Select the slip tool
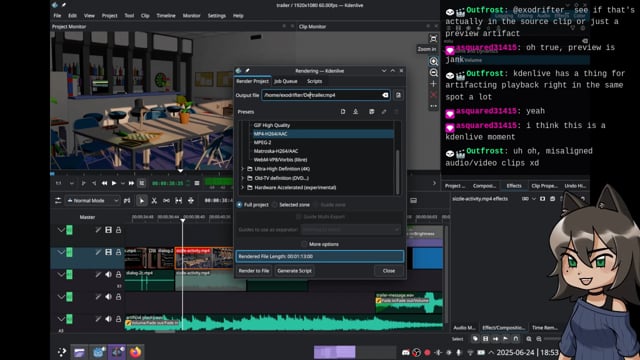Image resolution: width=640 pixels, height=360 pixels. 178,200
